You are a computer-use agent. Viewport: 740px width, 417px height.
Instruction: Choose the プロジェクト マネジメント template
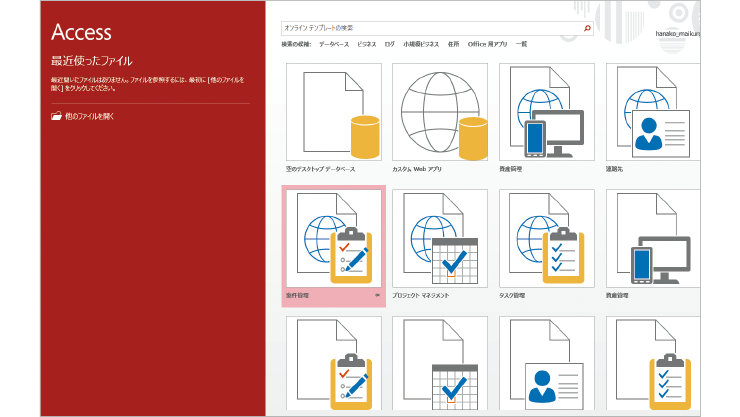pos(440,238)
